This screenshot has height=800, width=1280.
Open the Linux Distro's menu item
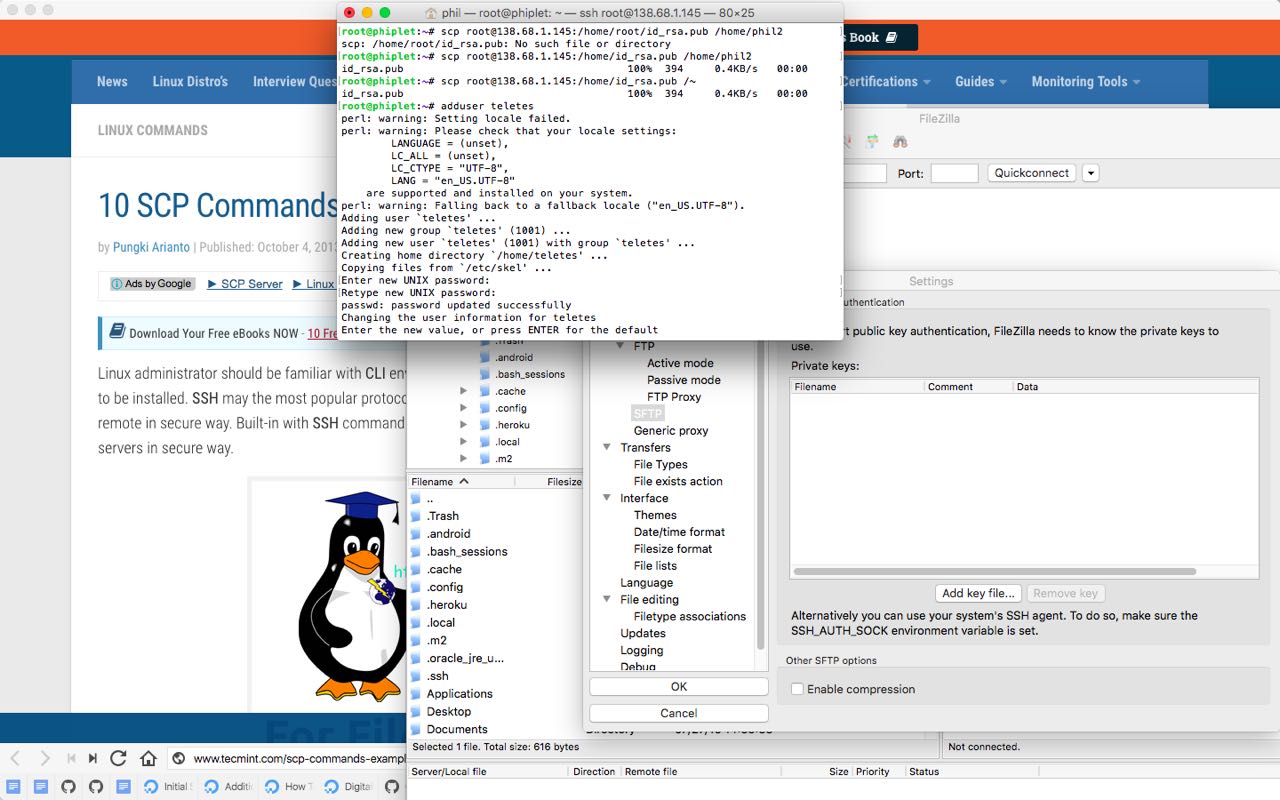point(190,82)
